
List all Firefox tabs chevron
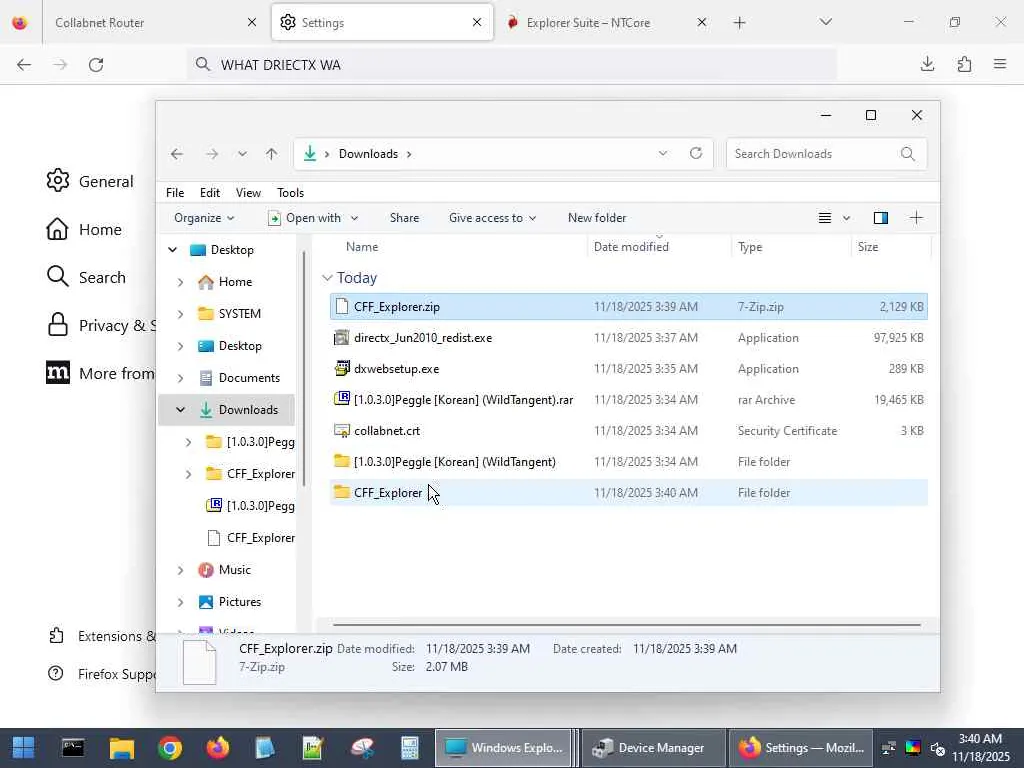pyautogui.click(x=825, y=22)
